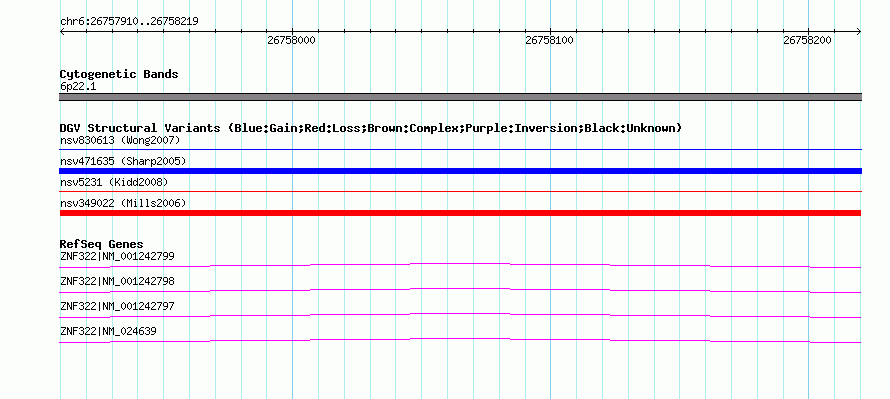Click right arrowhead of coordinate ruler
This screenshot has width=890, height=399.
858,32
